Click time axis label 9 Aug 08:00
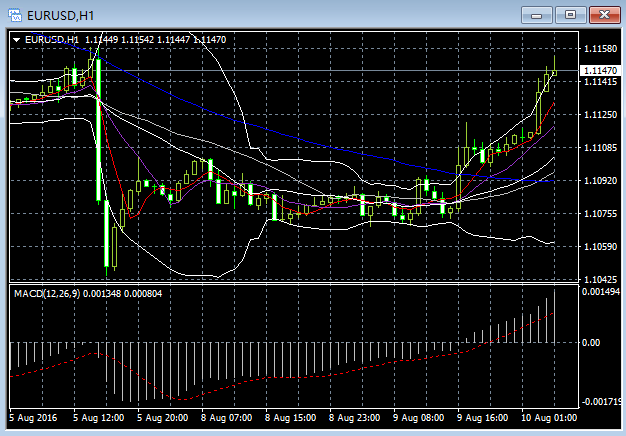Viewport: 626px width, 436px height. coord(418,418)
